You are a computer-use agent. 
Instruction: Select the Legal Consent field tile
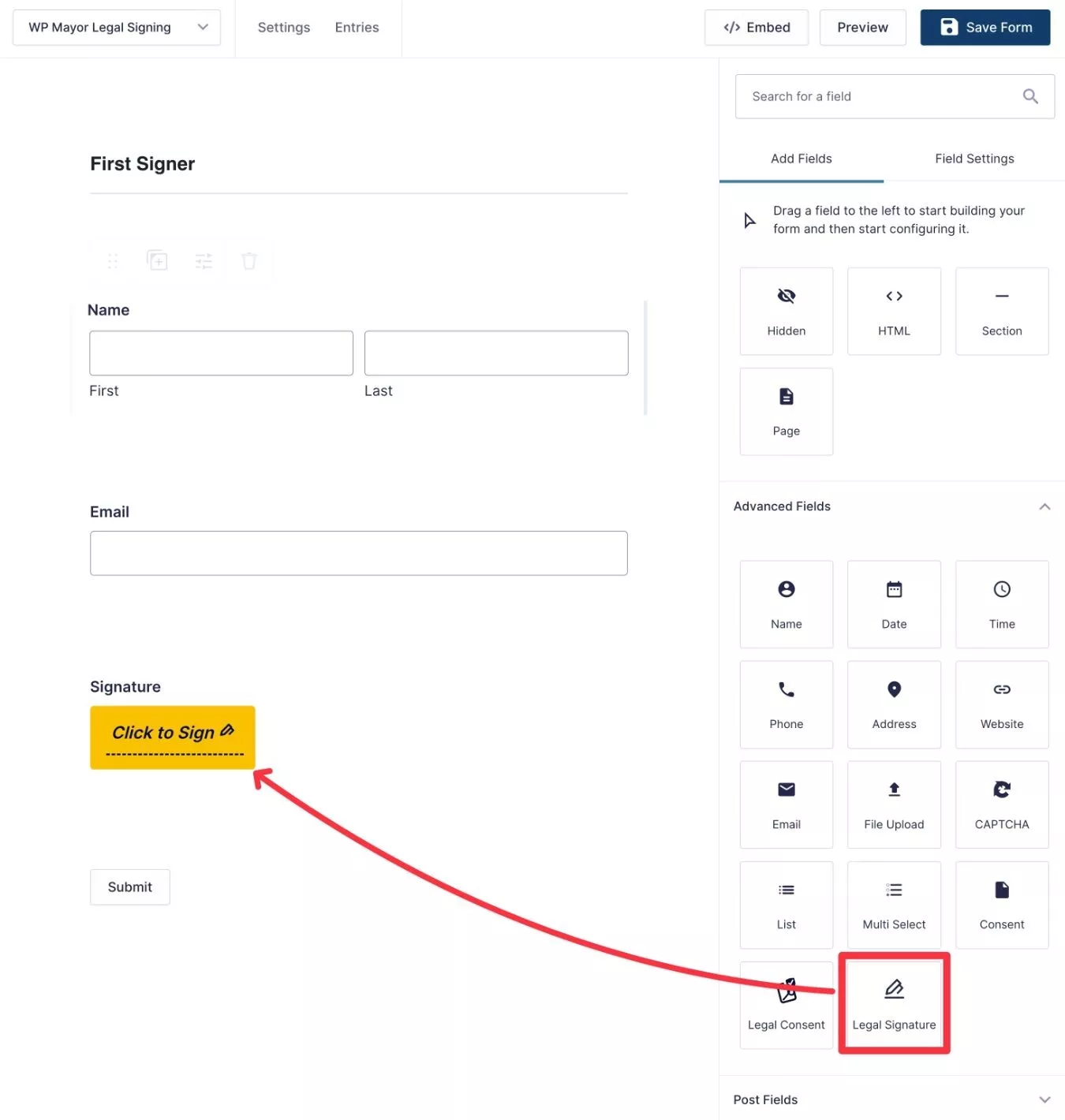click(786, 1004)
